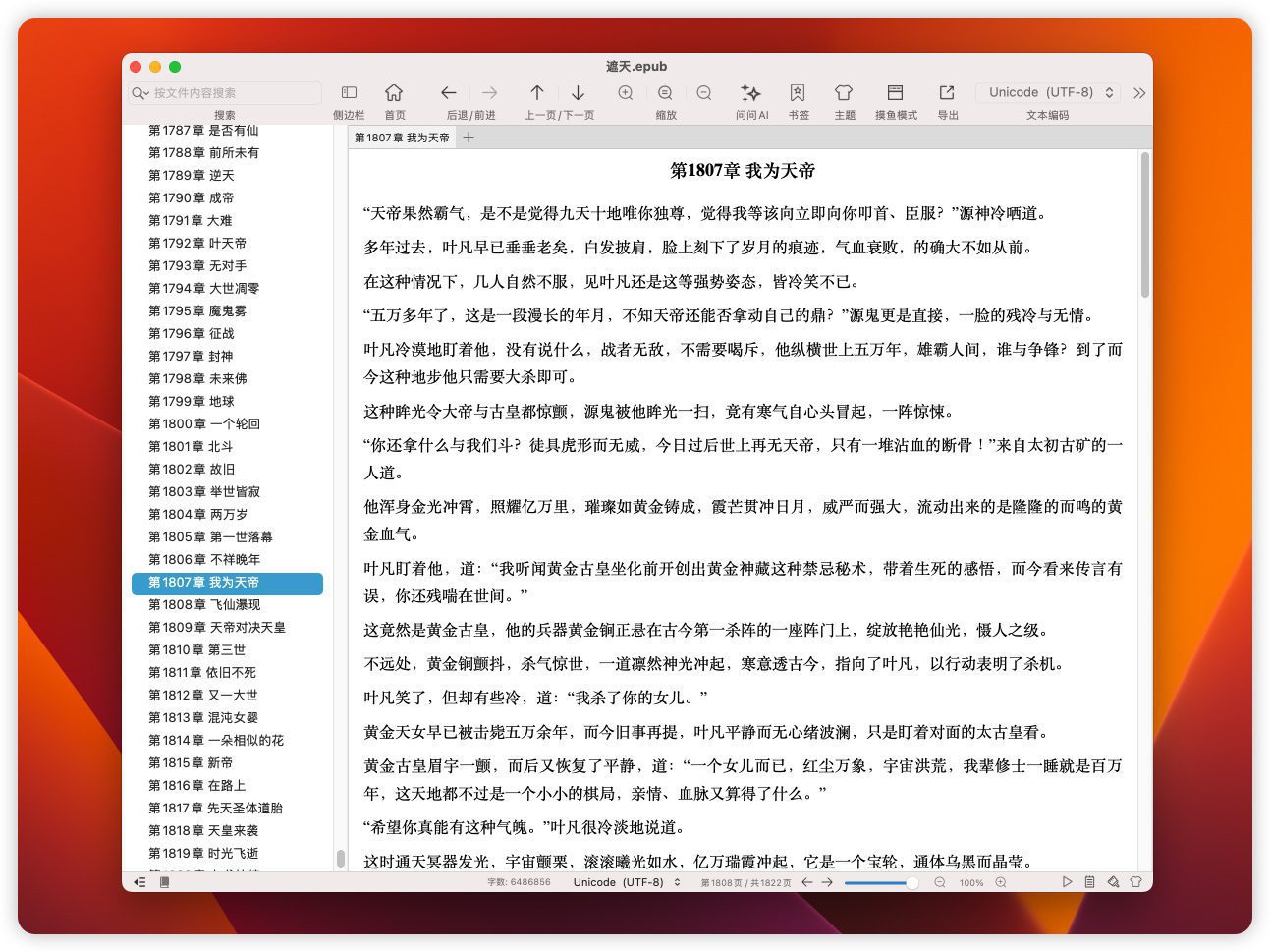Open the toolbar Unicode (UTF-8) encoding dropdown
Viewport: 1270px width, 952px height.
tap(1050, 92)
